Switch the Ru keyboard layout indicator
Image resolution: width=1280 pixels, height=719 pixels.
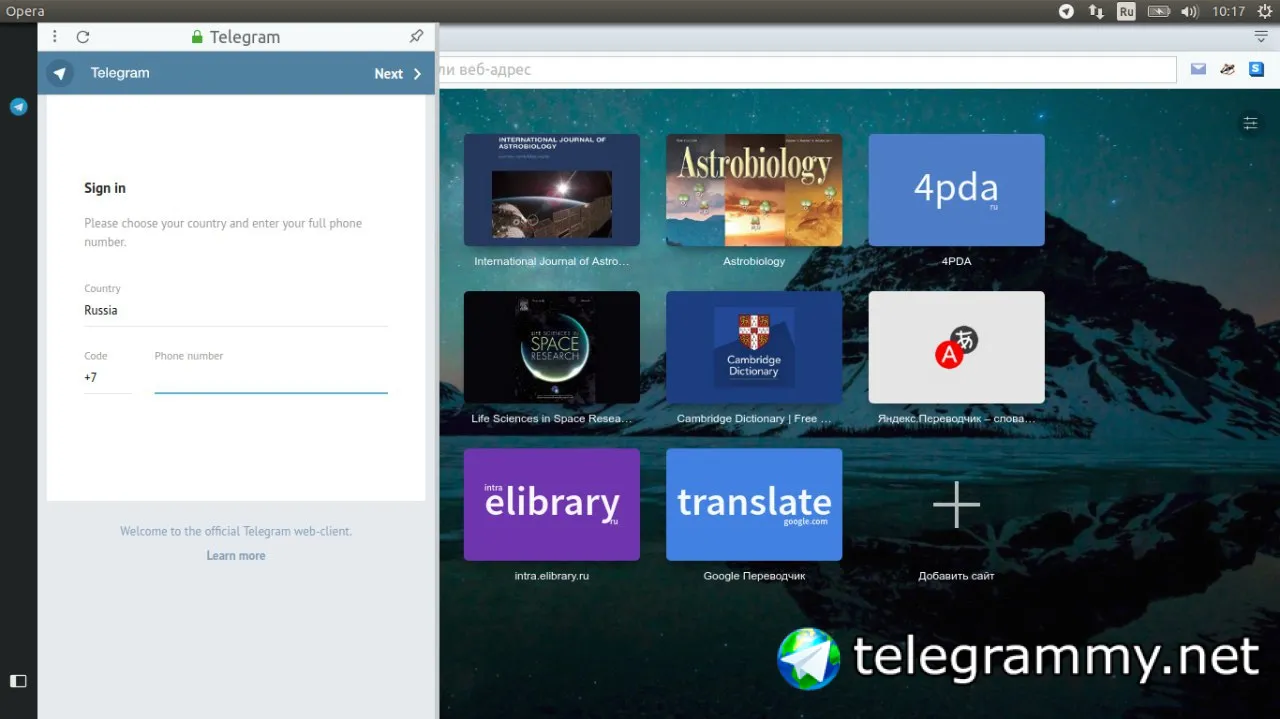pos(1126,11)
